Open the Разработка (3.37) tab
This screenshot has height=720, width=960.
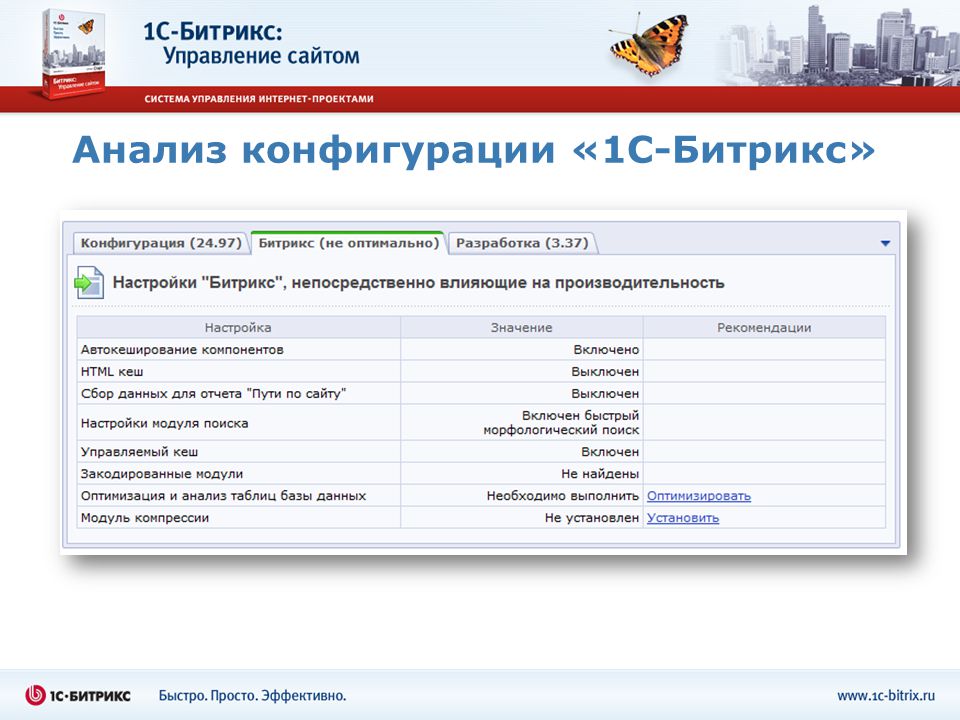[522, 243]
